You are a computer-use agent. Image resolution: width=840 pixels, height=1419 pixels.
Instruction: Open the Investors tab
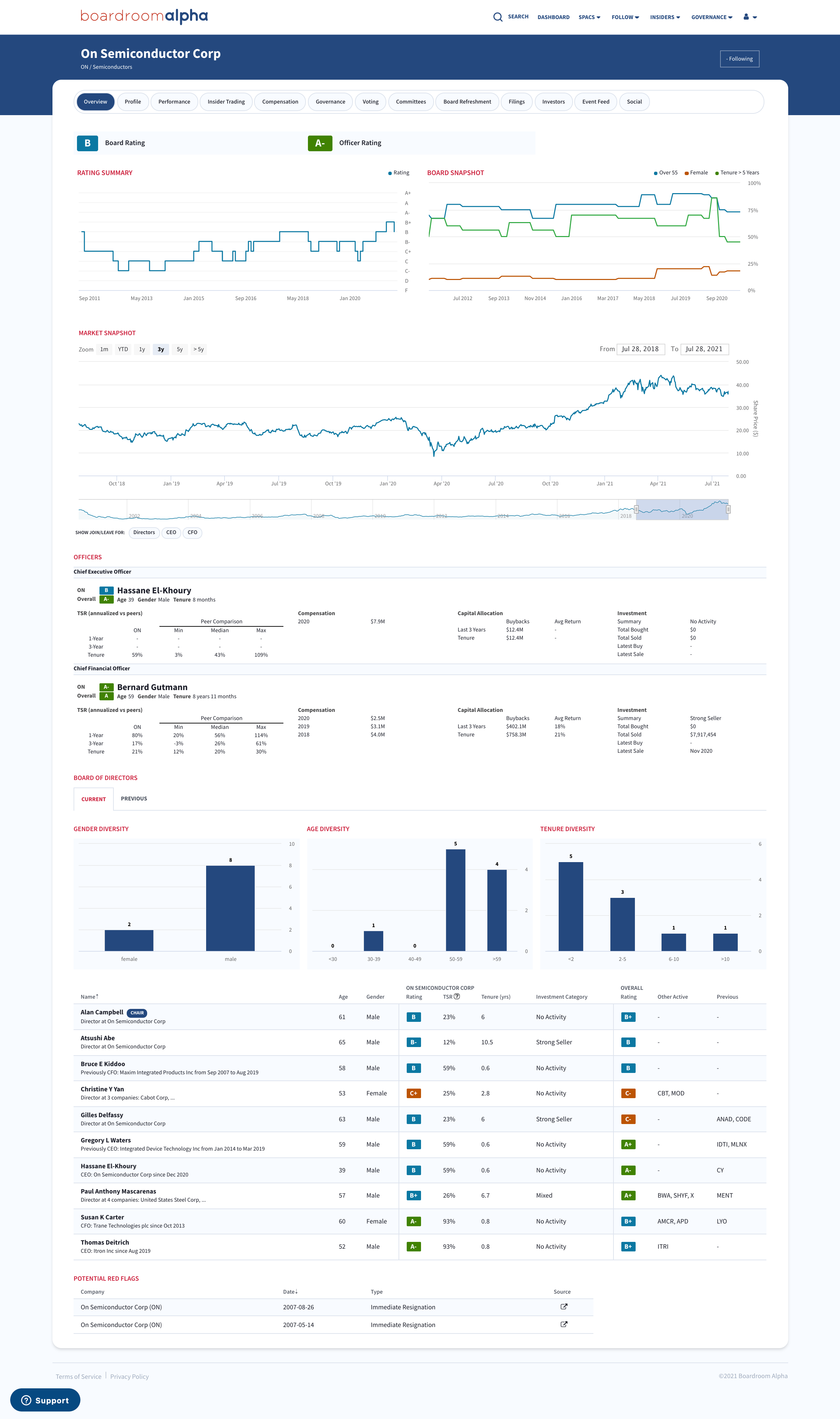[x=554, y=102]
